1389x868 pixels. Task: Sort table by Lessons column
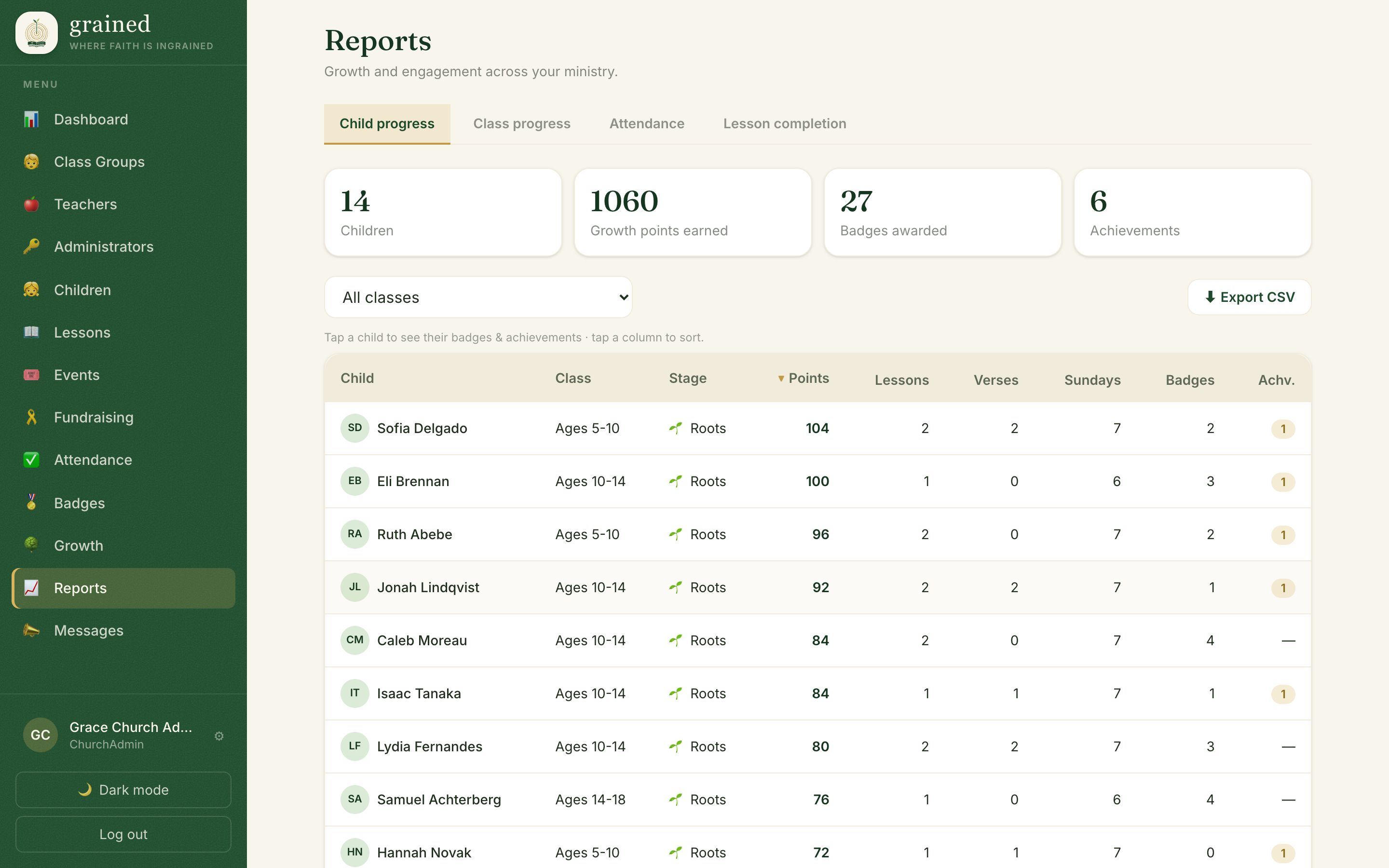point(902,380)
